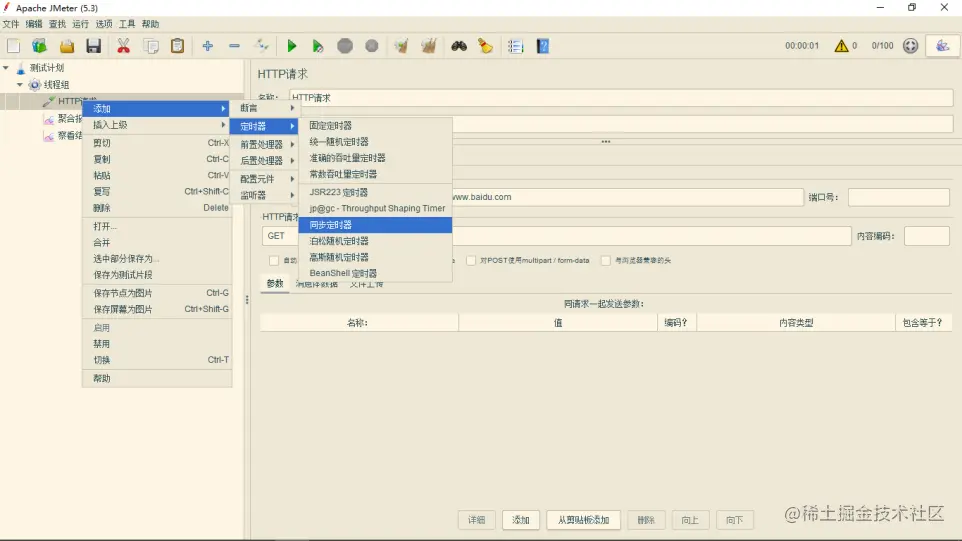Toggle the 自动重定向 checkbox
Viewport: 962px width, 541px height.
[x=274, y=261]
